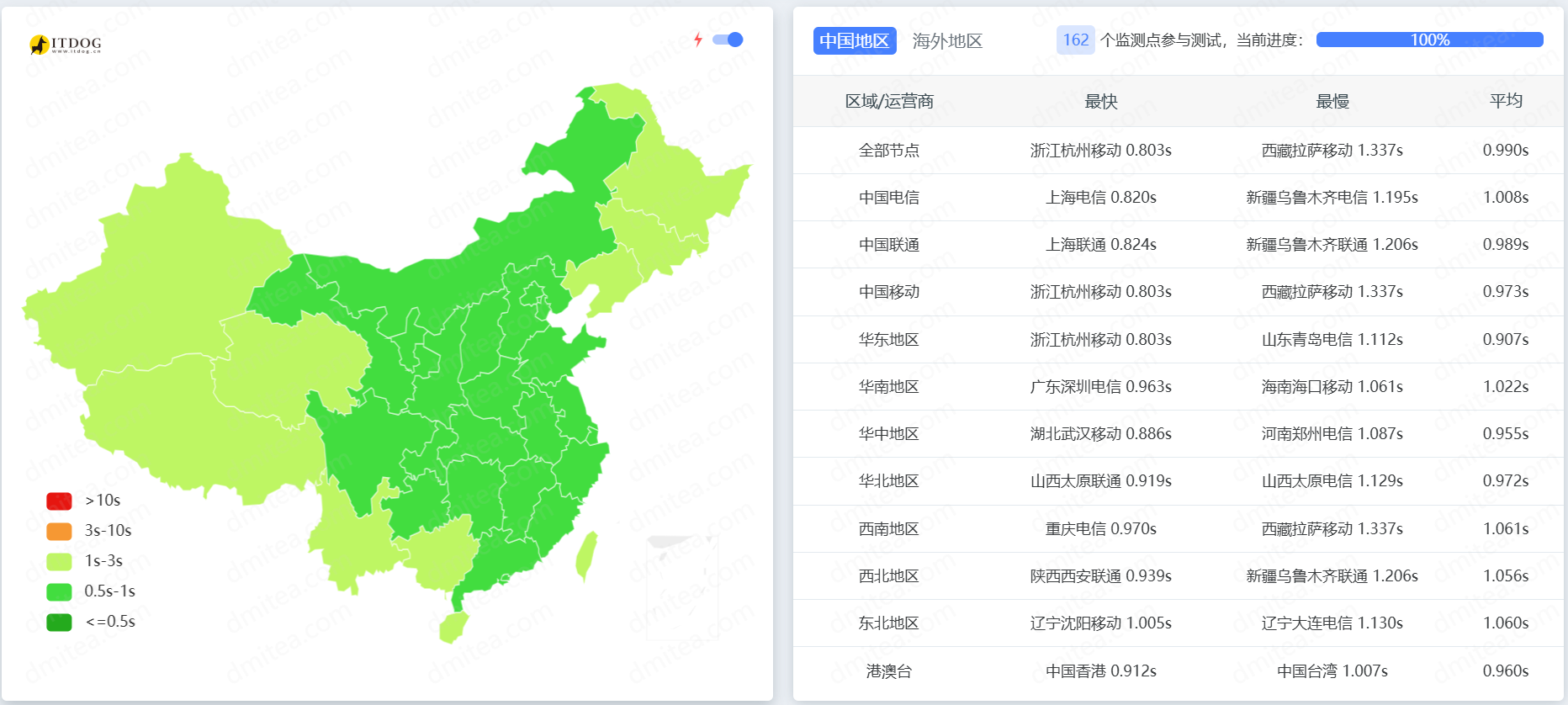Switch to 海外地区 tab
Image resolution: width=1568 pixels, height=705 pixels.
[947, 41]
